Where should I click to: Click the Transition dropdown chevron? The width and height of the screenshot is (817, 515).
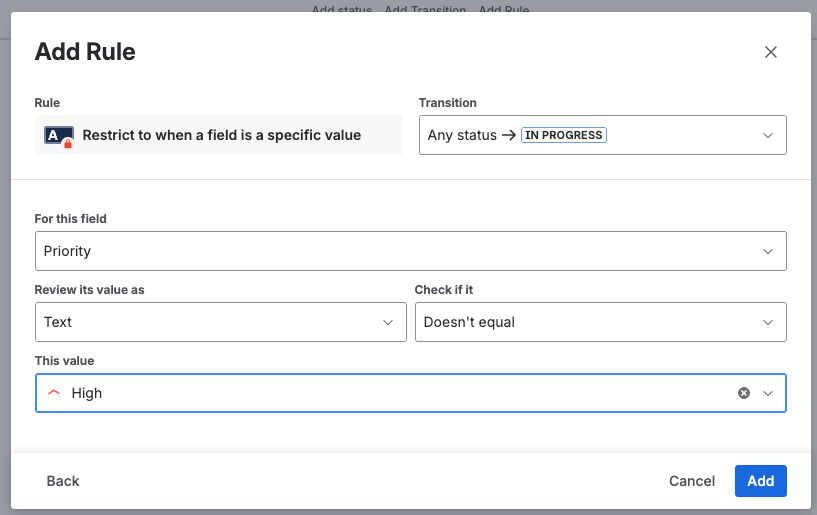coord(768,135)
